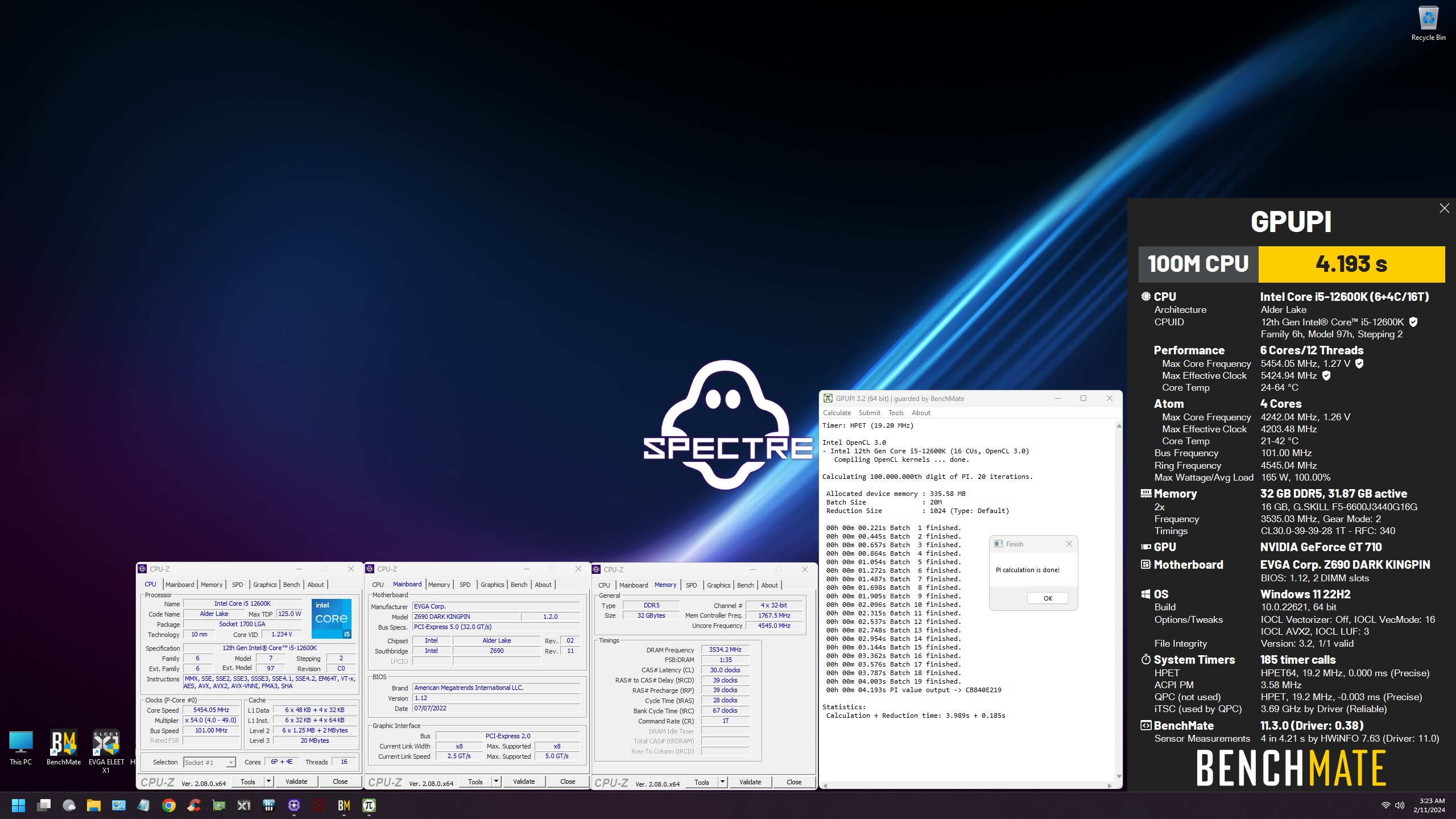The height and width of the screenshot is (819, 1456).
Task: Switch to CPU tab in the Memory CPU-Z window
Action: click(x=604, y=585)
